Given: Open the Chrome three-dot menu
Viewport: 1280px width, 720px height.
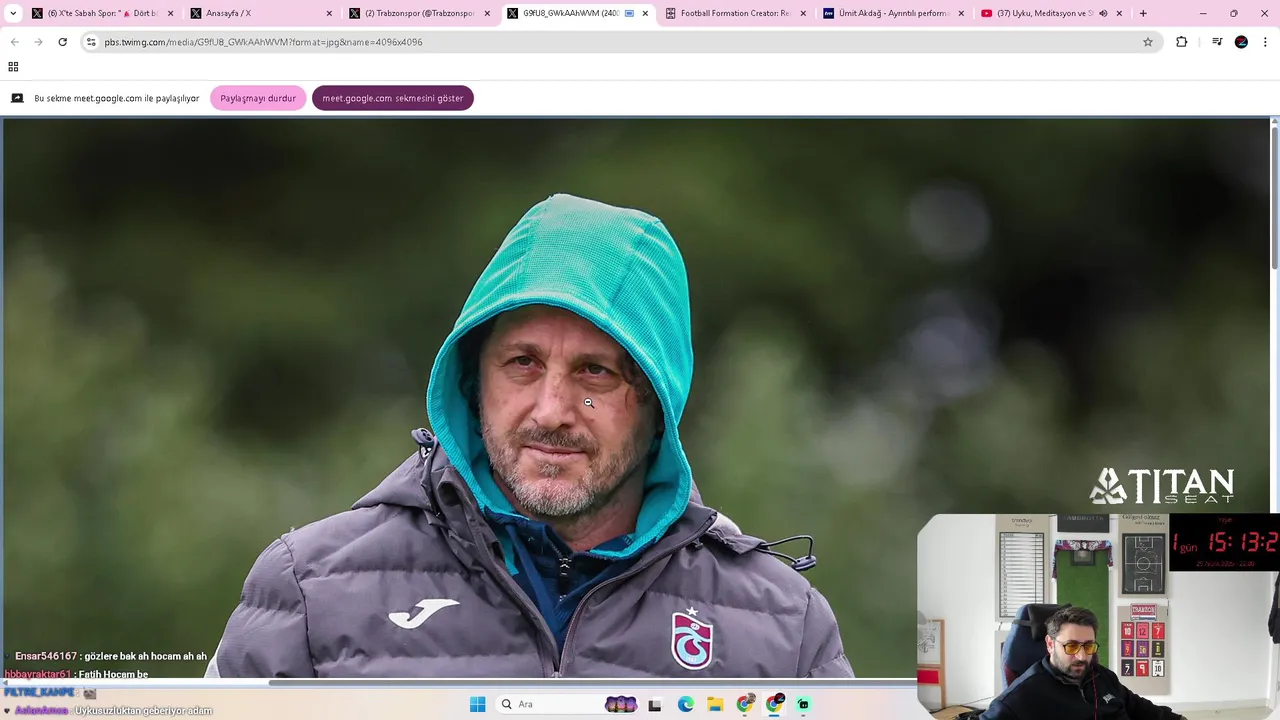Looking at the screenshot, I should (x=1266, y=42).
